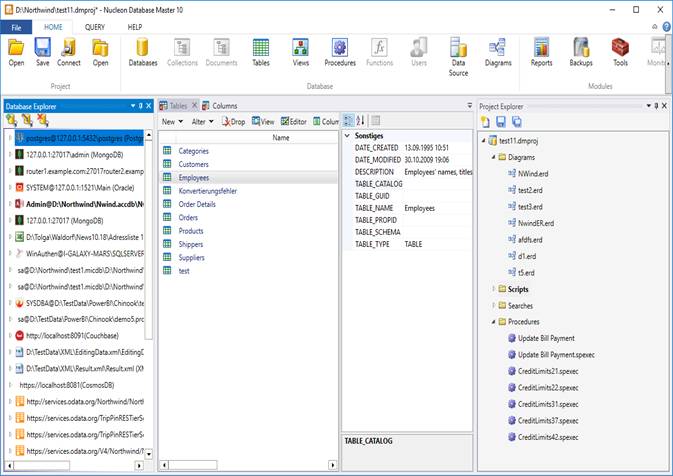The height and width of the screenshot is (476, 673).
Task: Select the Couchbase localhost:8091 connection
Action: [72, 336]
